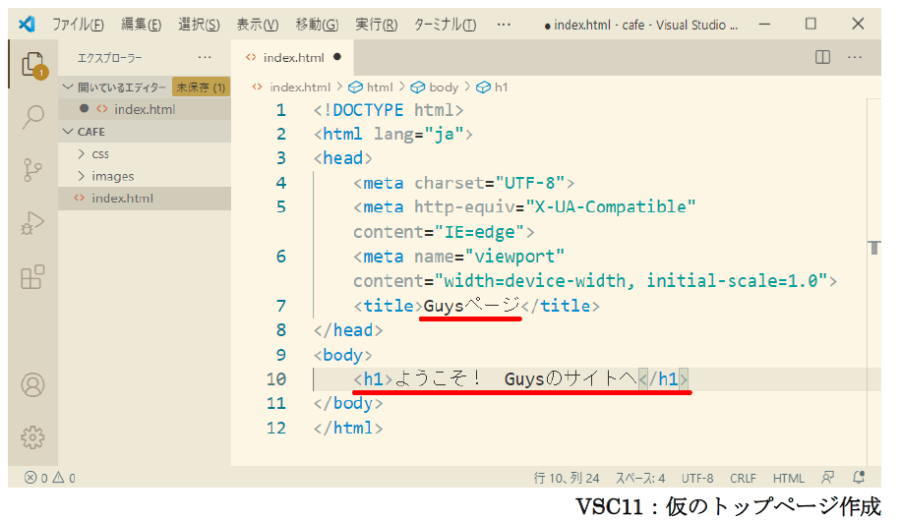This screenshot has height=520, width=900.
Task: Select index.html under open editors
Action: pyautogui.click(x=145, y=109)
